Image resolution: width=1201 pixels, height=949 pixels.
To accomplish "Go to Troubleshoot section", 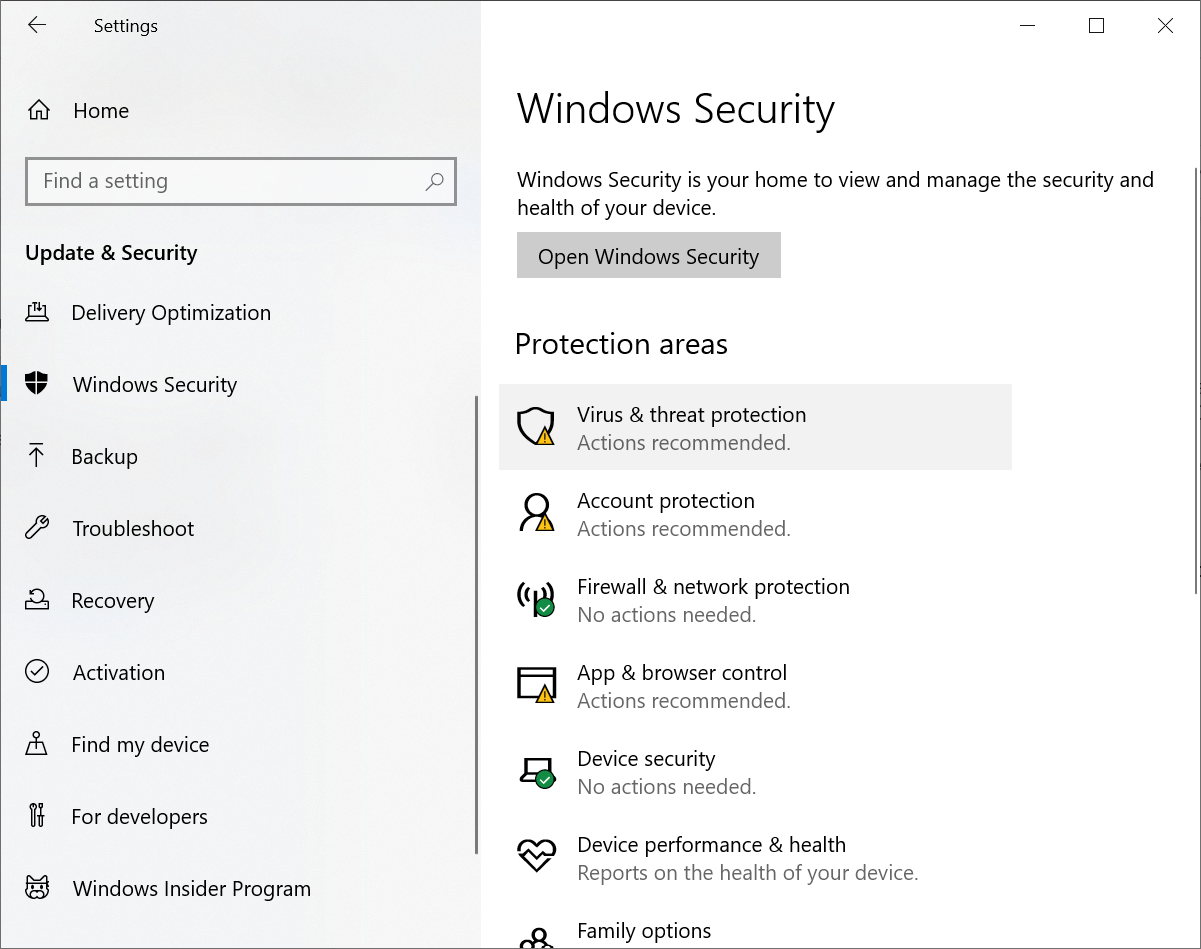I will pyautogui.click(x=133, y=529).
